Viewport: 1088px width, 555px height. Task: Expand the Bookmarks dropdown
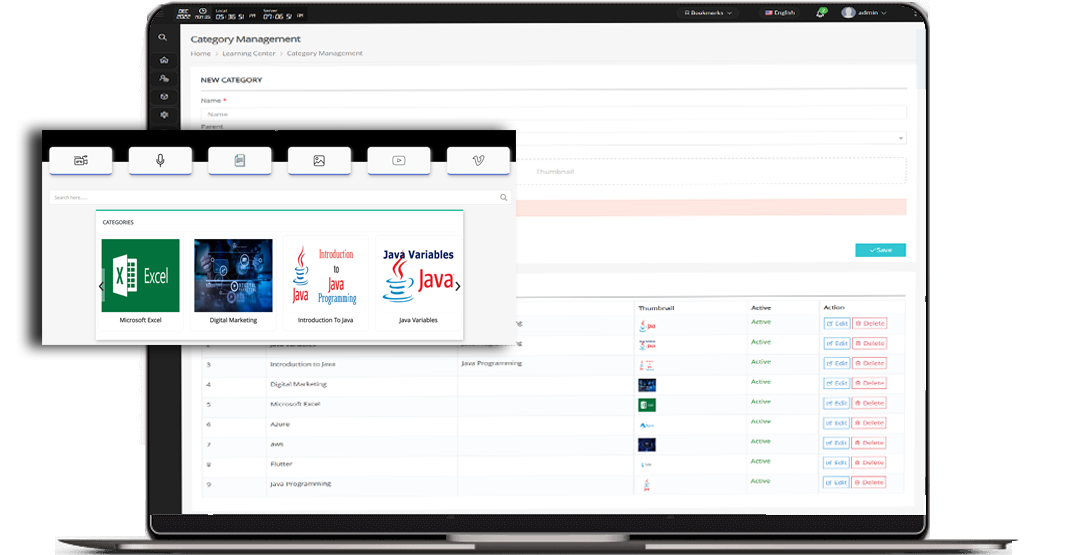709,13
